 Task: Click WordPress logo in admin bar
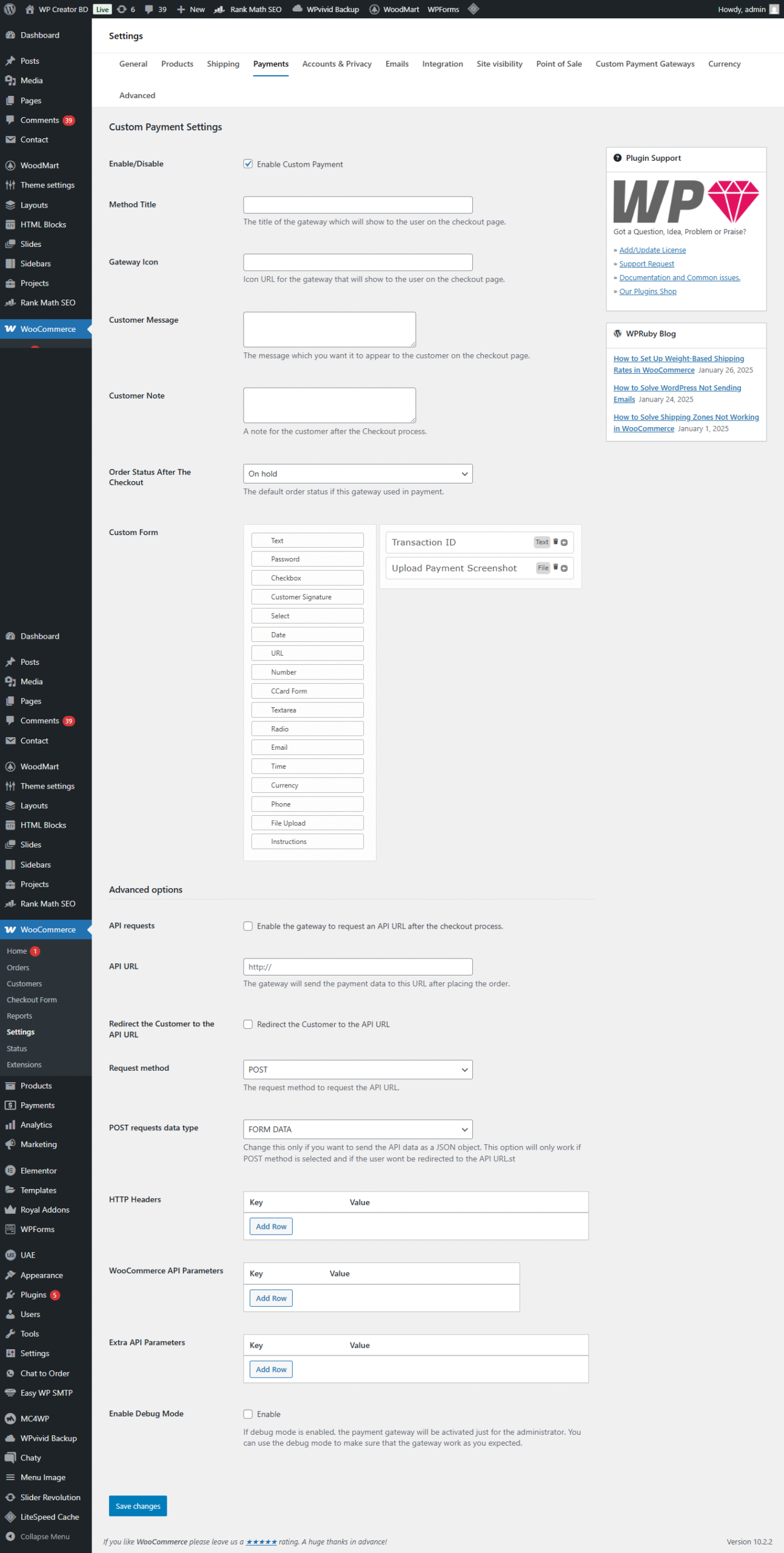pyautogui.click(x=10, y=9)
